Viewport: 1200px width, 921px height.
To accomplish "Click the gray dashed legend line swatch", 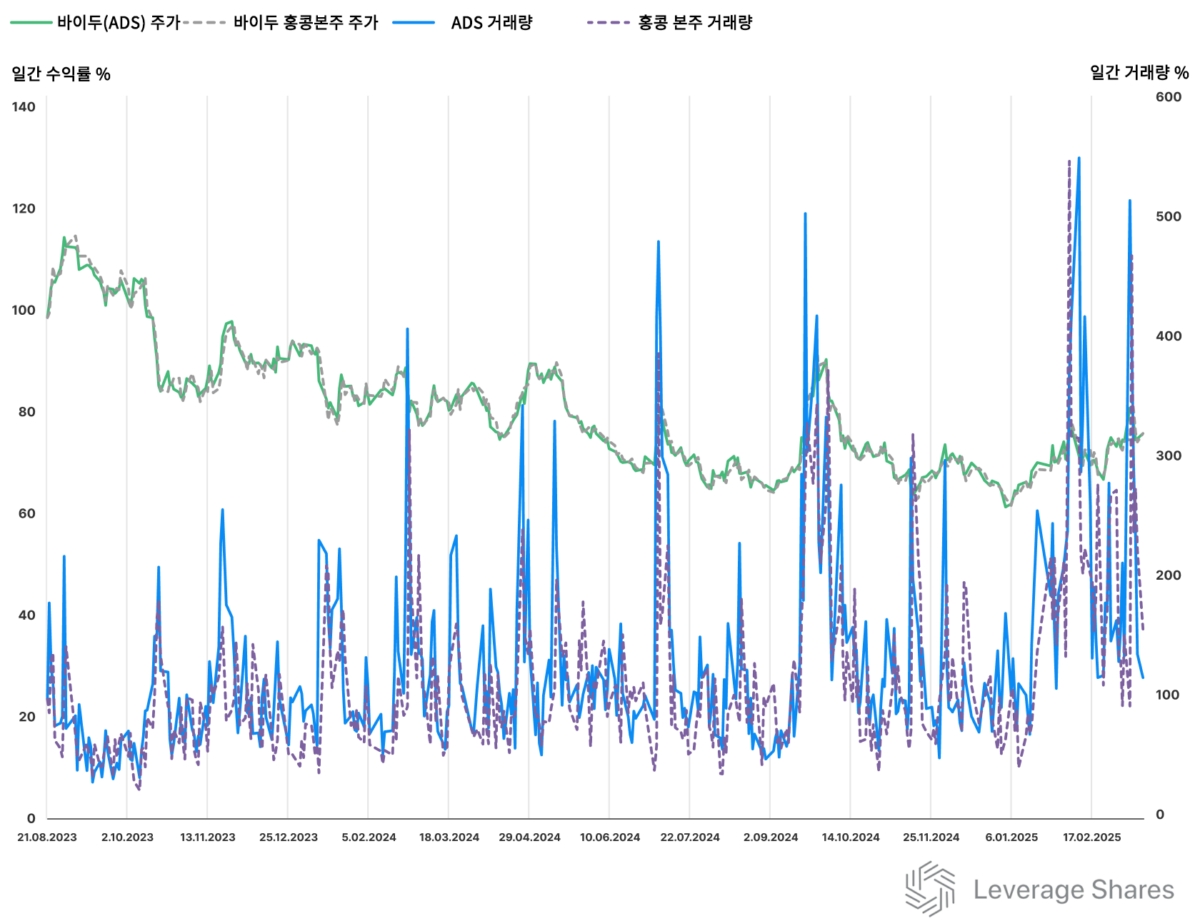I will (205, 23).
